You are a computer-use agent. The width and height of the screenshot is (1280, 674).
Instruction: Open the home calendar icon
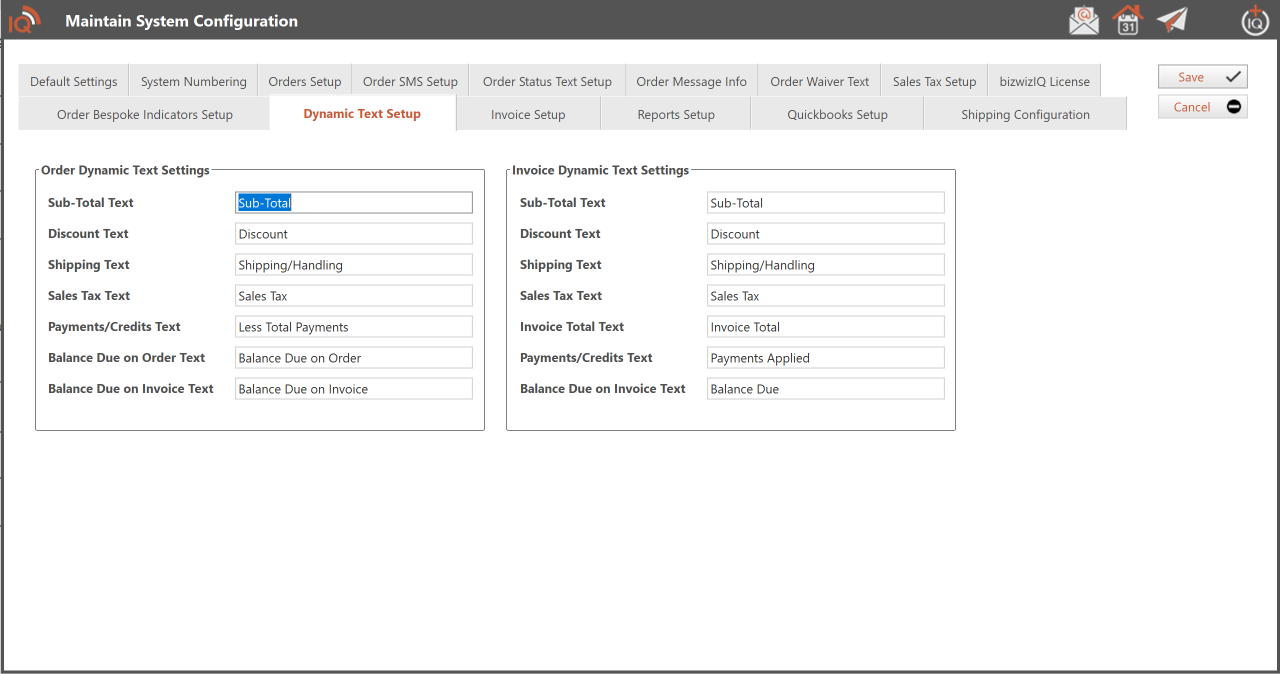coord(1128,20)
